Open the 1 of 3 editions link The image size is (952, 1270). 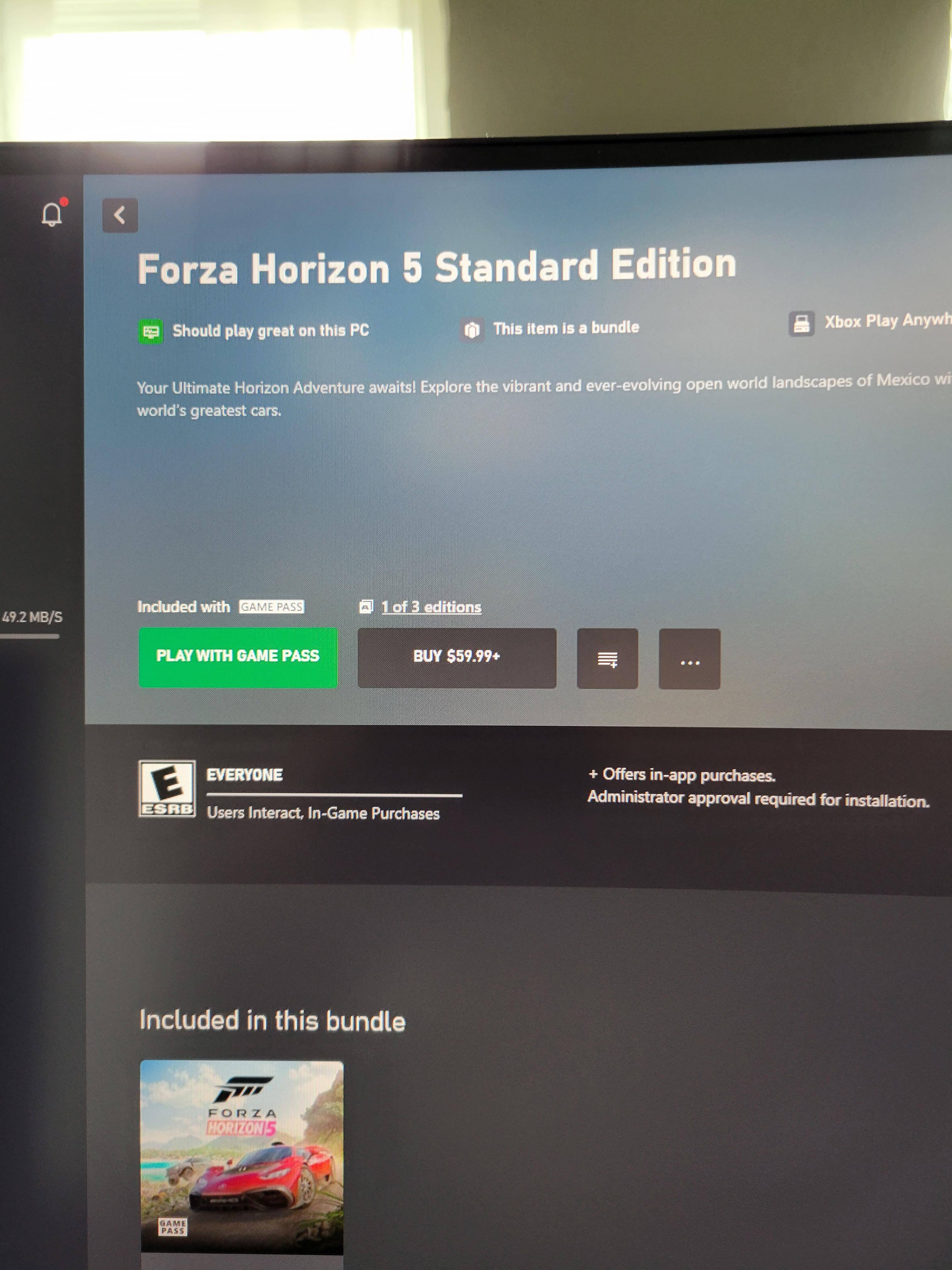[x=431, y=607]
